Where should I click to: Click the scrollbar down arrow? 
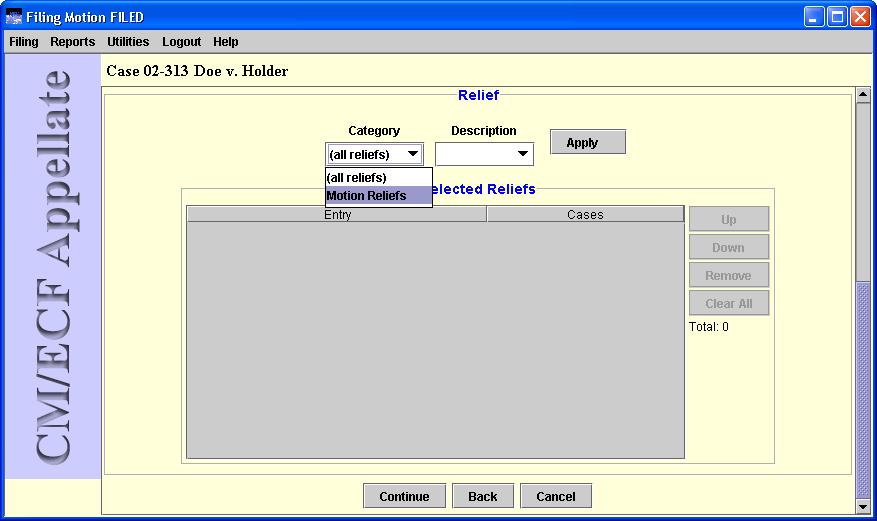[x=863, y=506]
